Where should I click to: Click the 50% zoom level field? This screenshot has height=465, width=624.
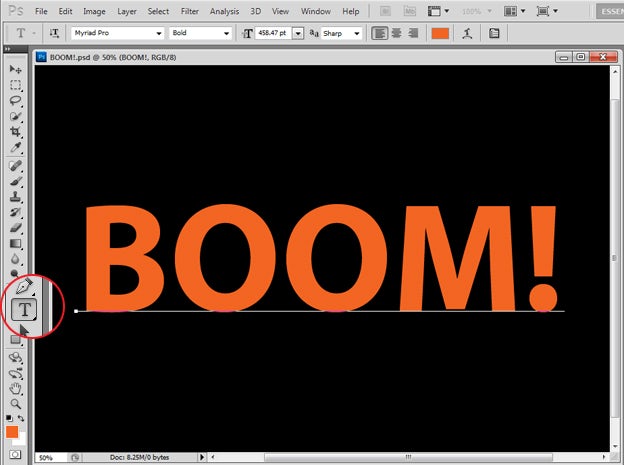click(x=47, y=457)
